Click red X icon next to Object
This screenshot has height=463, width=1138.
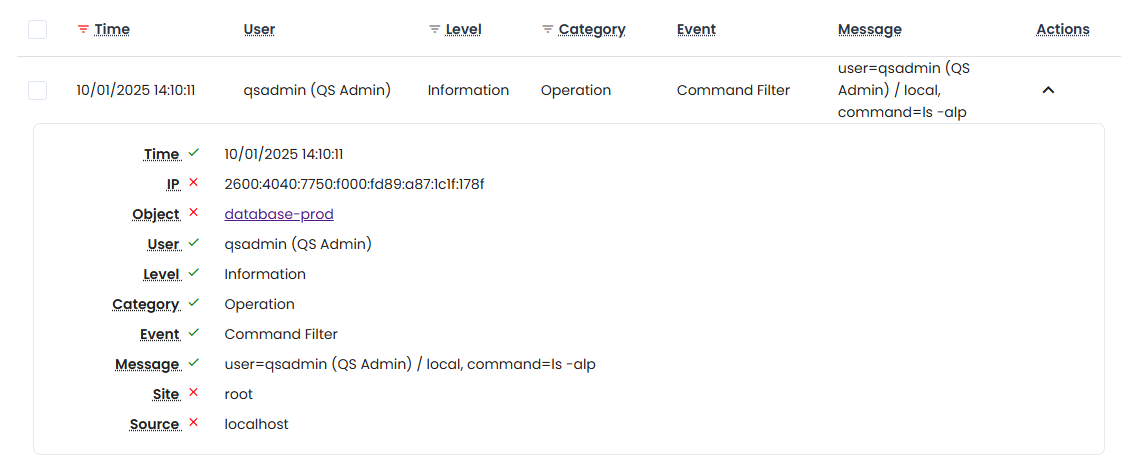pos(194,213)
